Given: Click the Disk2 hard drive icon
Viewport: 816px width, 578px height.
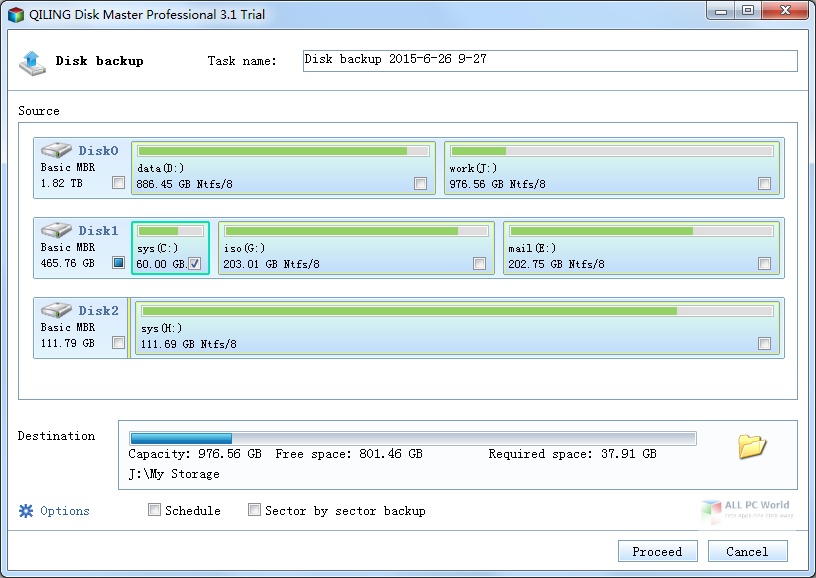Looking at the screenshot, I should (x=56, y=310).
